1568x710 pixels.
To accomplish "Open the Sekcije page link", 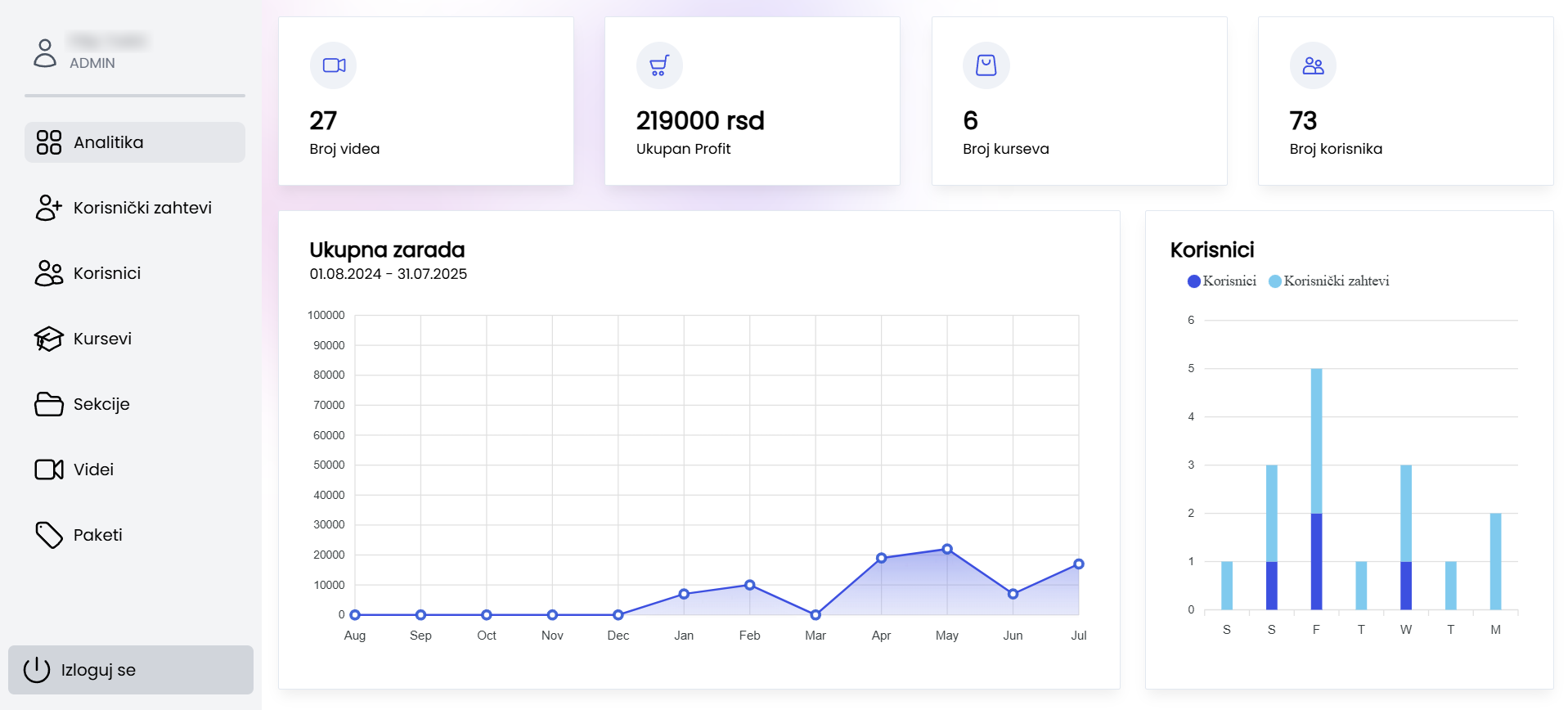I will (101, 404).
